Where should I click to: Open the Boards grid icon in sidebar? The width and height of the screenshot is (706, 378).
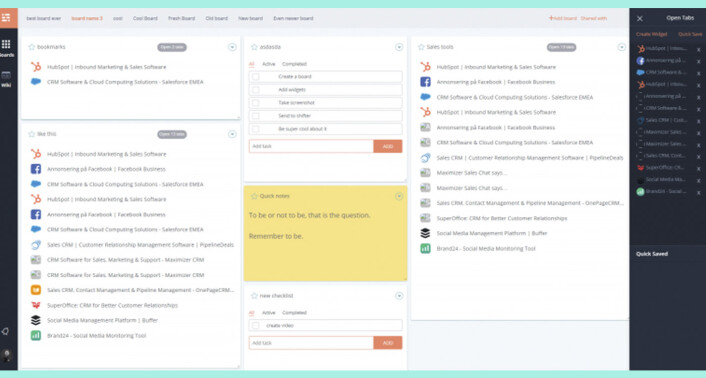[6, 44]
